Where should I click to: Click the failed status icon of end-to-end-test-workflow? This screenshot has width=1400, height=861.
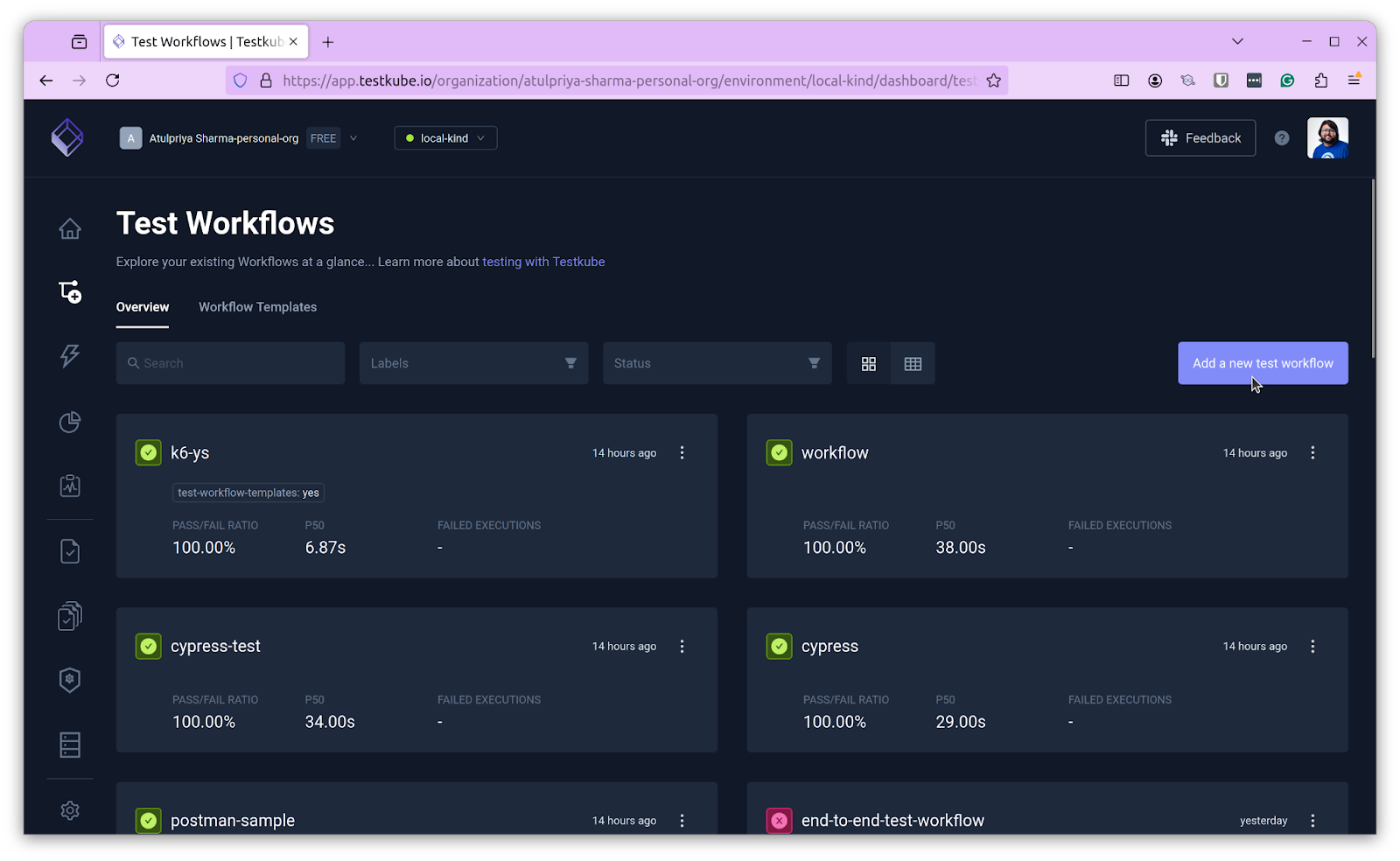click(x=779, y=821)
